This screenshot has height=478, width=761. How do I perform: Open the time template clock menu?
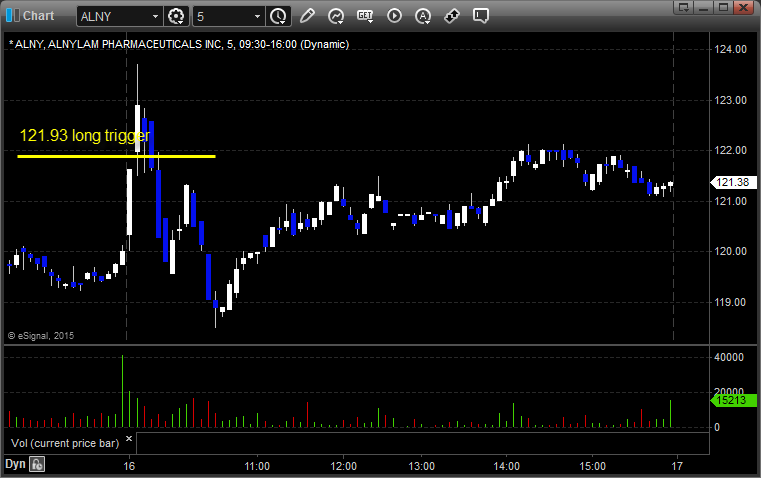(x=279, y=16)
